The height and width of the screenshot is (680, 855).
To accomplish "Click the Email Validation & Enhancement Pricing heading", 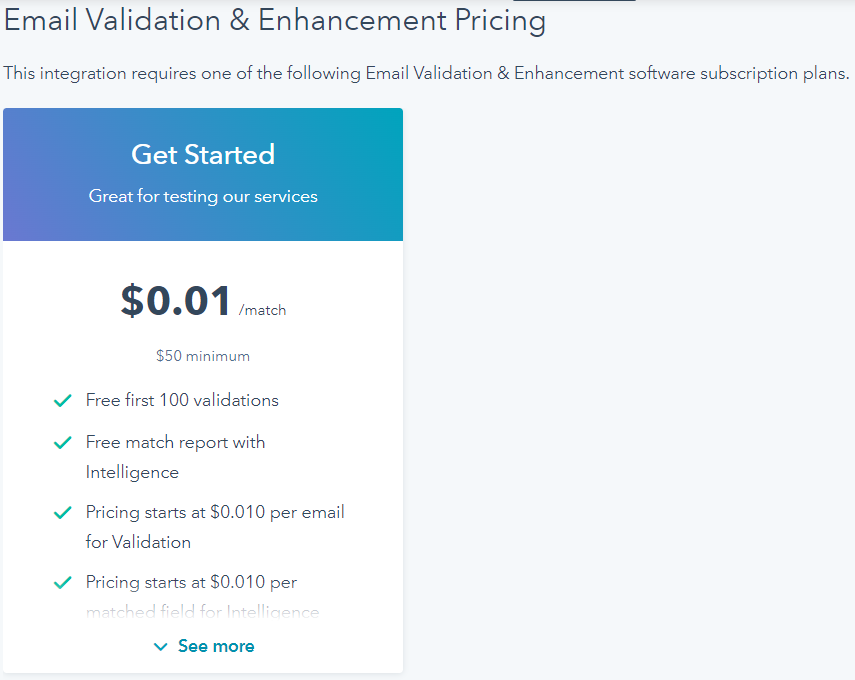I will pos(275,20).
